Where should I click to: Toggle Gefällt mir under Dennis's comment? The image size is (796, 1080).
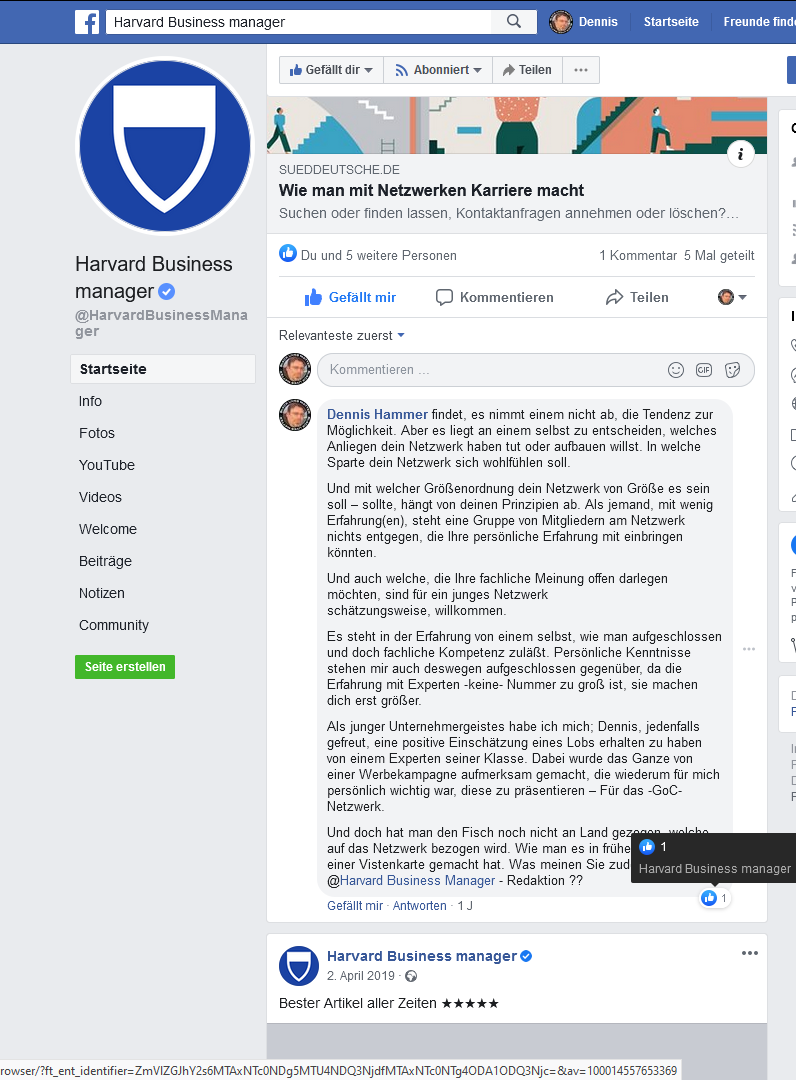coord(355,906)
